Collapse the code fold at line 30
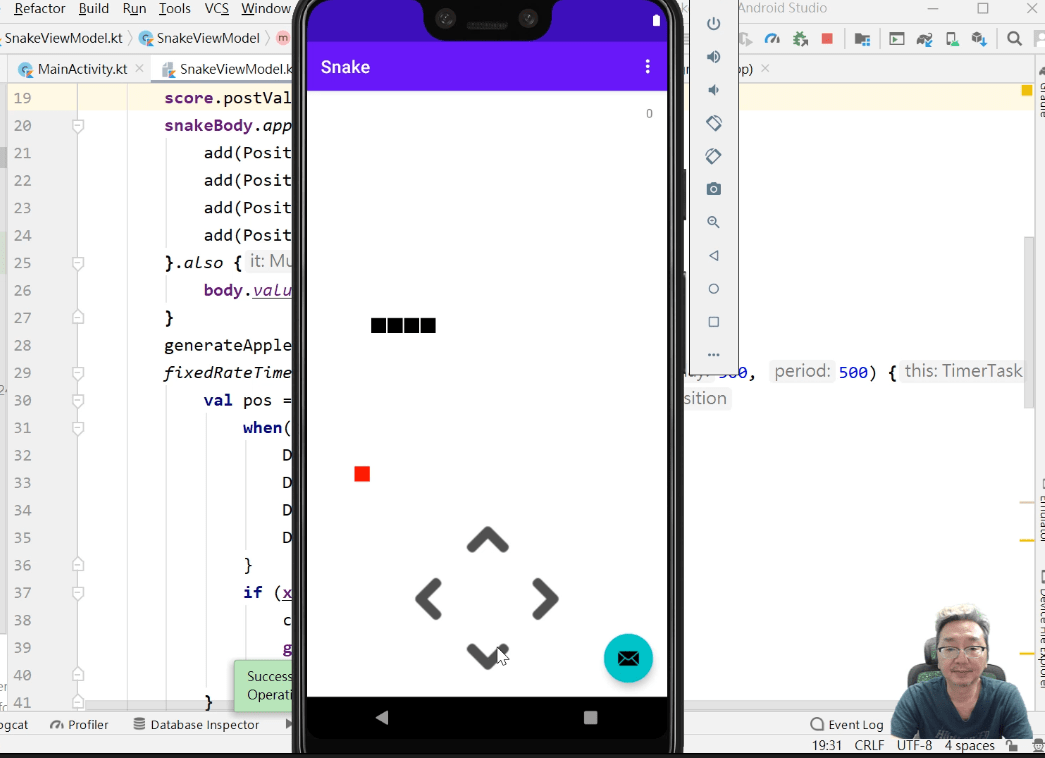 78,400
